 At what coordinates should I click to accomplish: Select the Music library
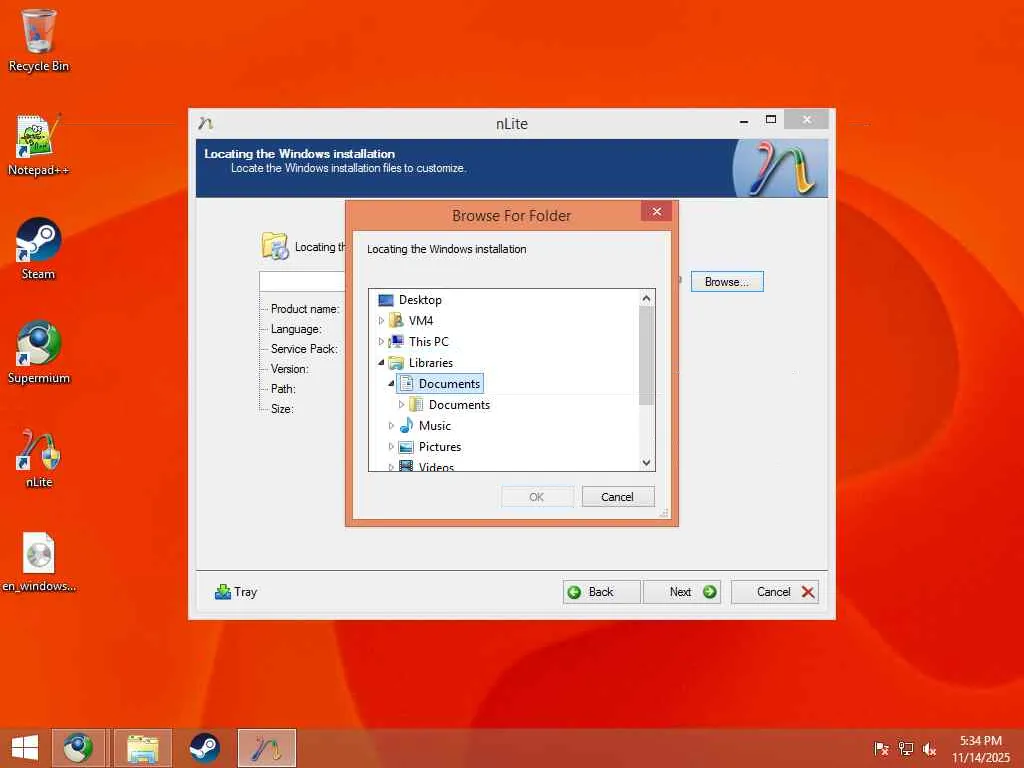click(434, 426)
